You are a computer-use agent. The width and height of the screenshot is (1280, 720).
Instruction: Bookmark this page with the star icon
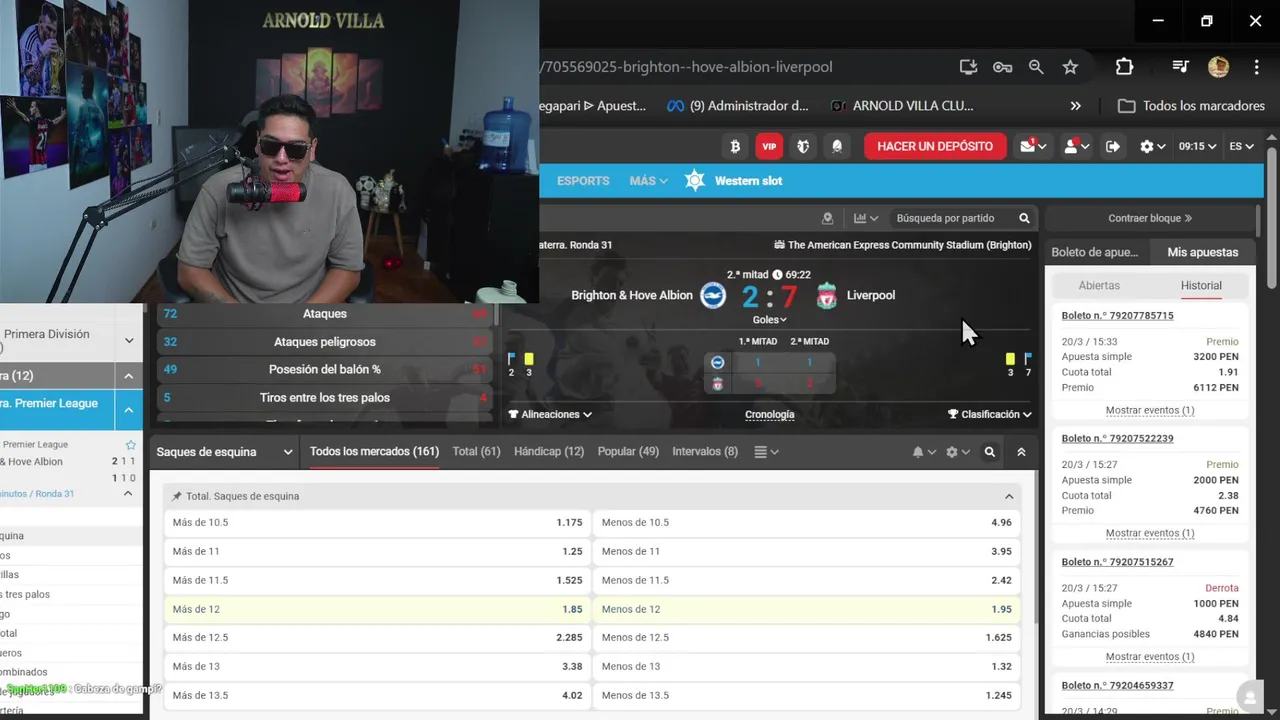click(1070, 67)
